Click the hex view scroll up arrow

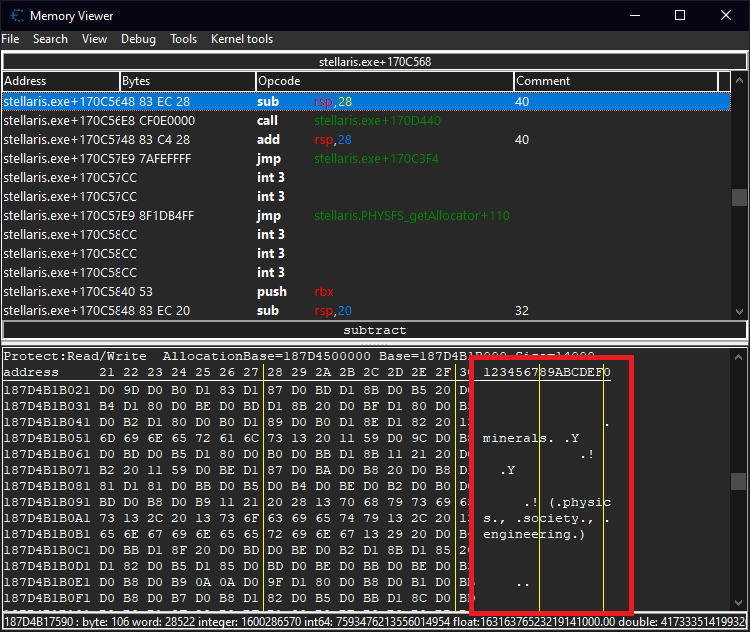(739, 357)
